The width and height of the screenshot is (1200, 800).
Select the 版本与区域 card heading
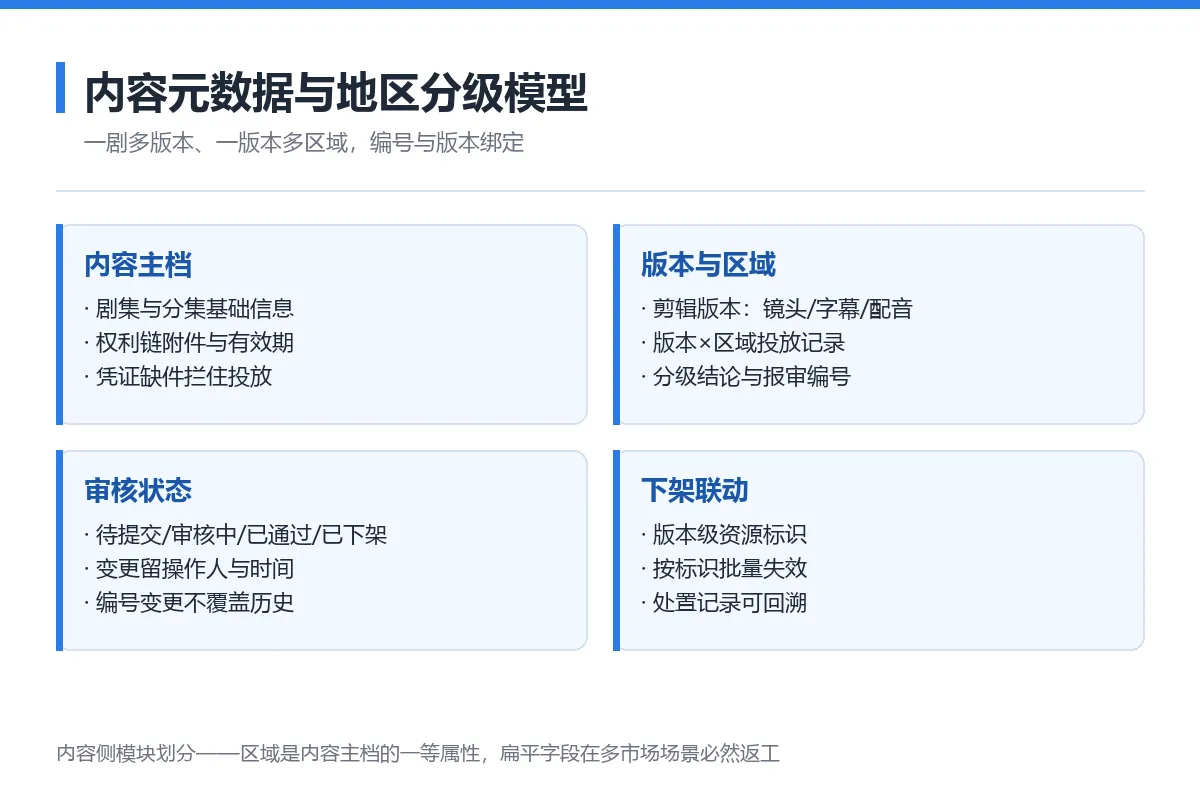coord(709,265)
